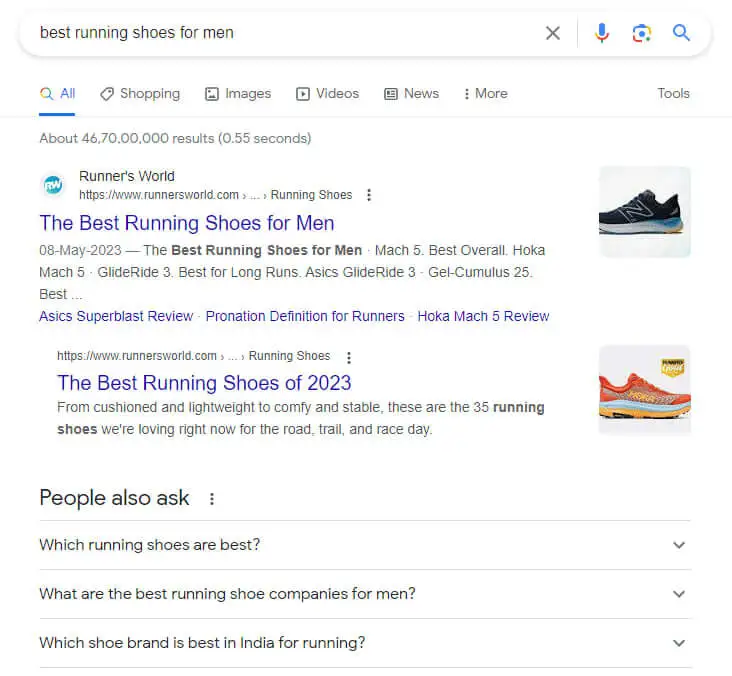Clear the search box with the X icon
The image size is (732, 676).
pyautogui.click(x=553, y=33)
